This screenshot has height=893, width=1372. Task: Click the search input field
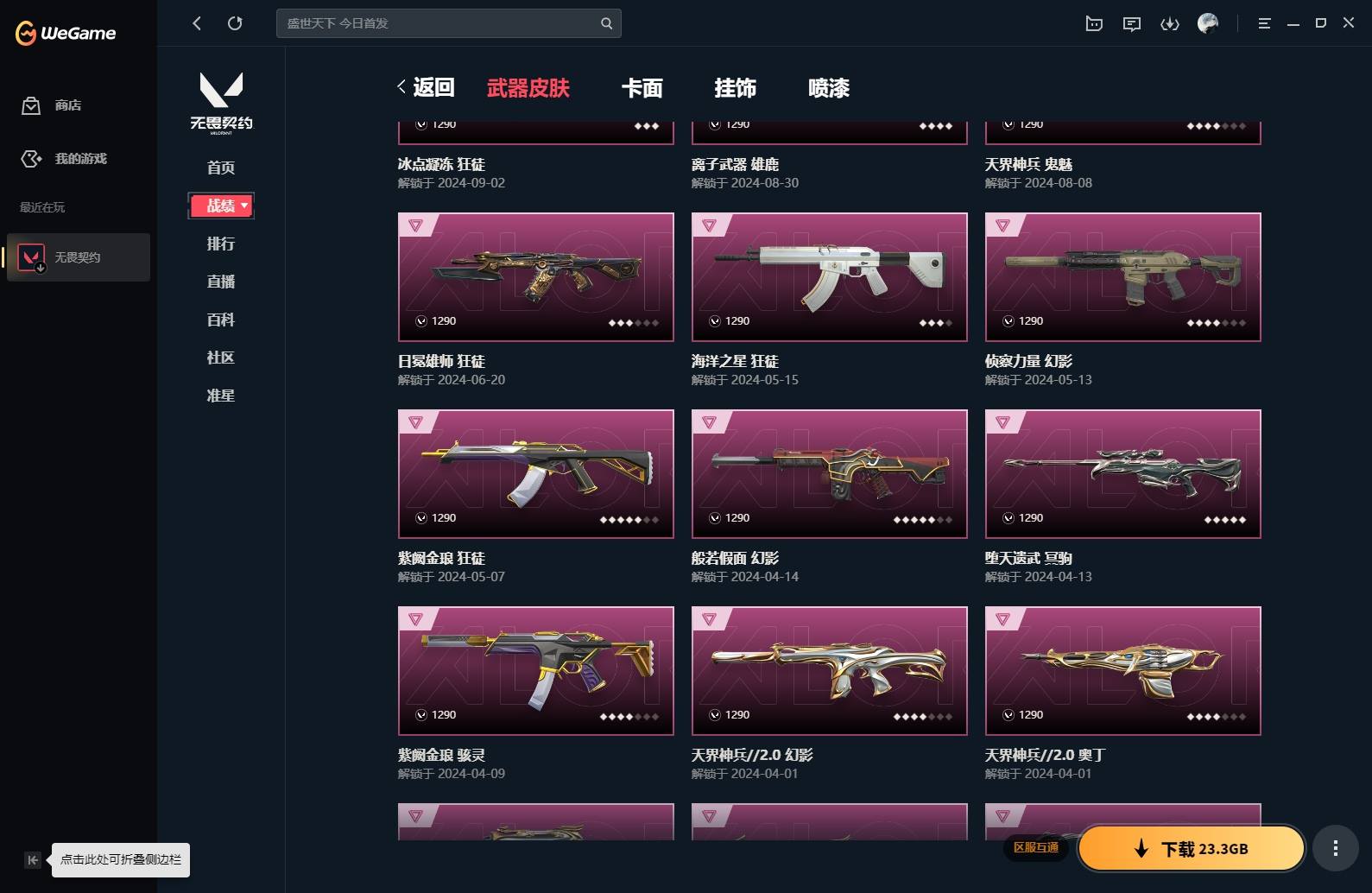point(440,23)
